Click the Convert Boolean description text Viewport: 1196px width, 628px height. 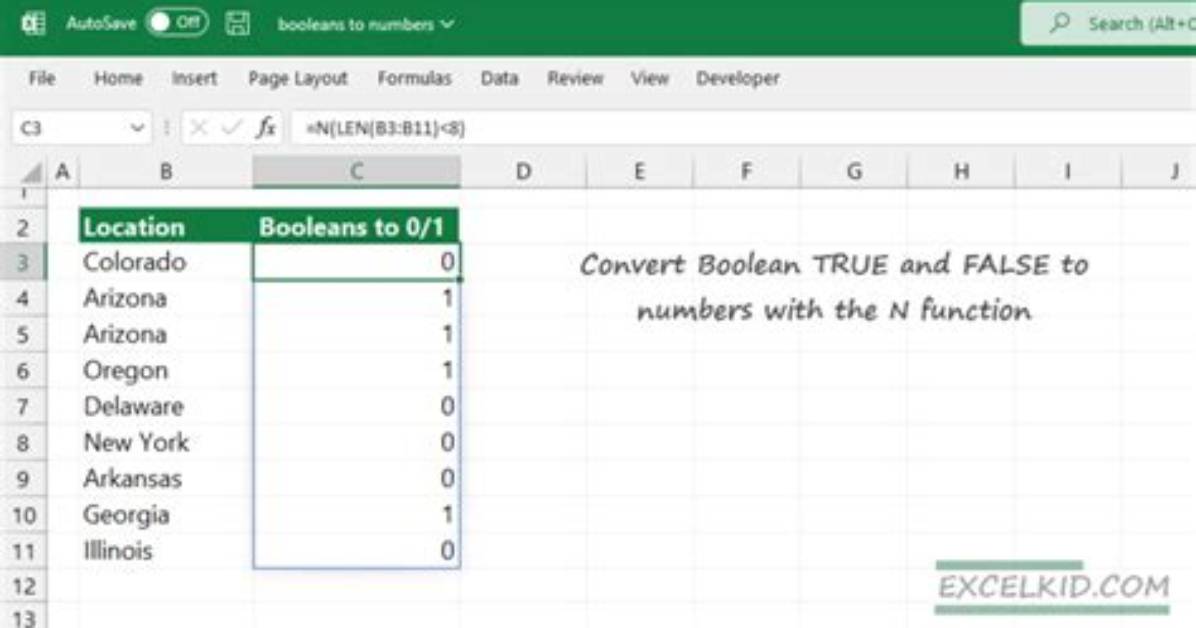coord(834,287)
